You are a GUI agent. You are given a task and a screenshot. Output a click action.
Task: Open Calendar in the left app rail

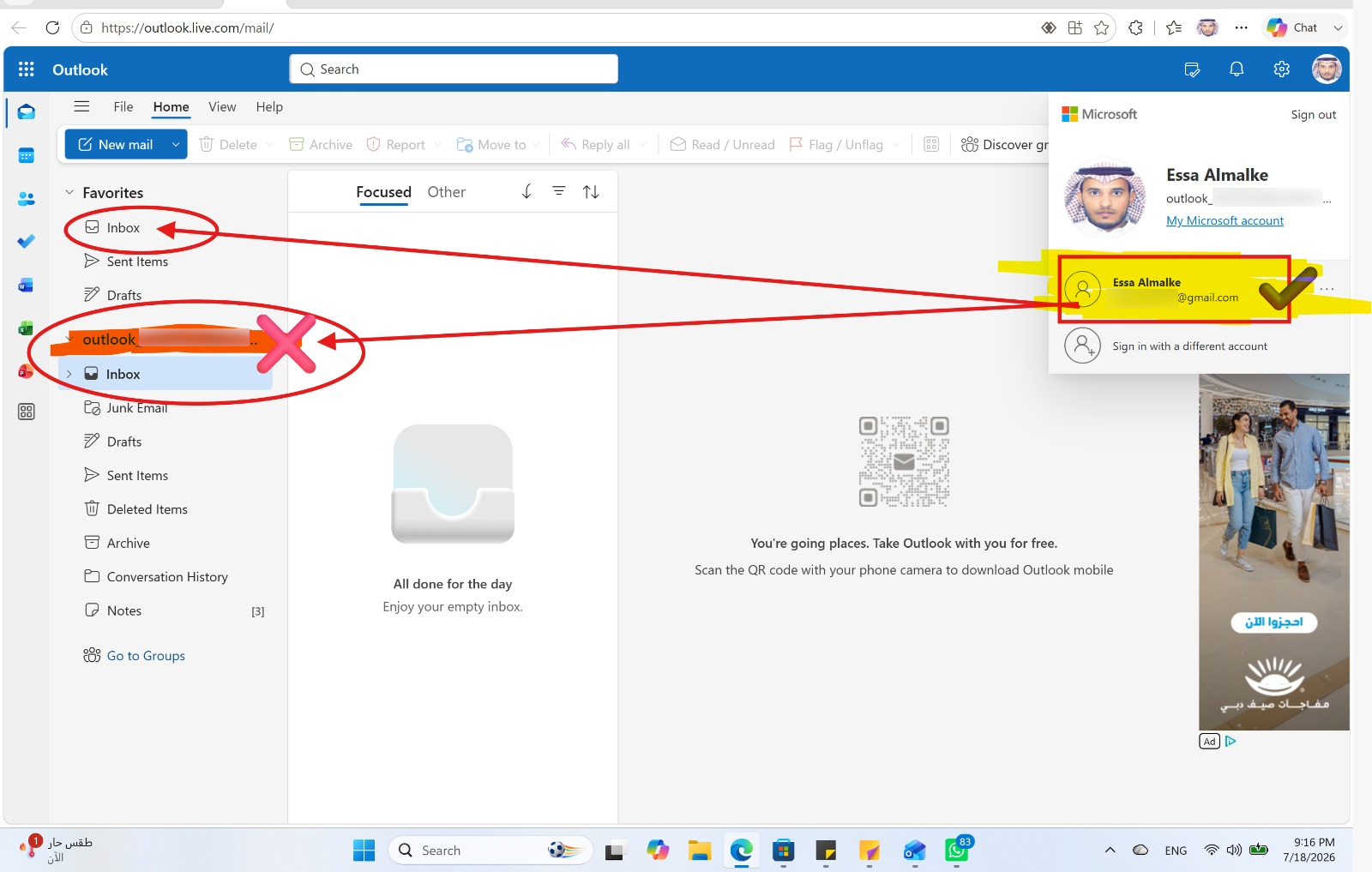[x=27, y=155]
